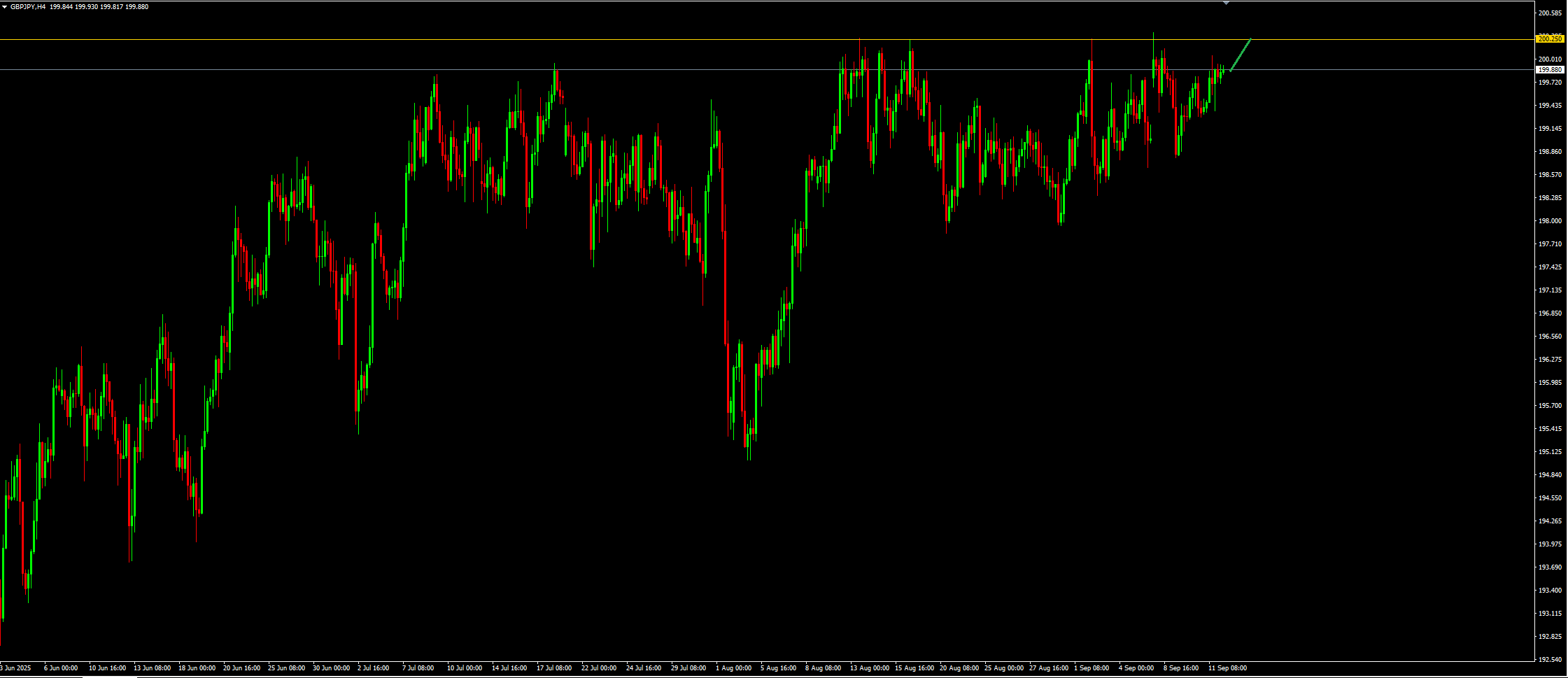Click time axis label 7 Jul 08:00

[x=418, y=668]
